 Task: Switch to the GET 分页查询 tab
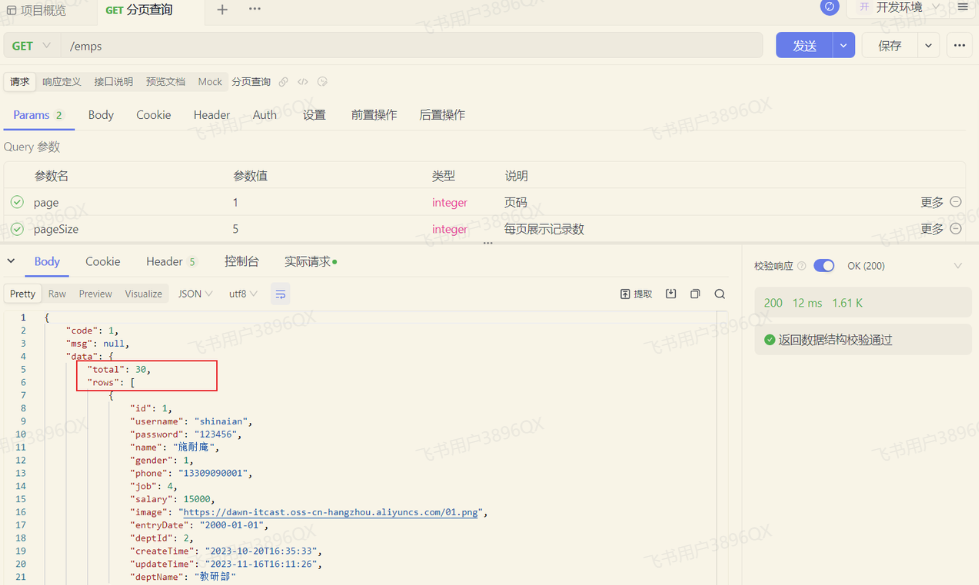(139, 10)
